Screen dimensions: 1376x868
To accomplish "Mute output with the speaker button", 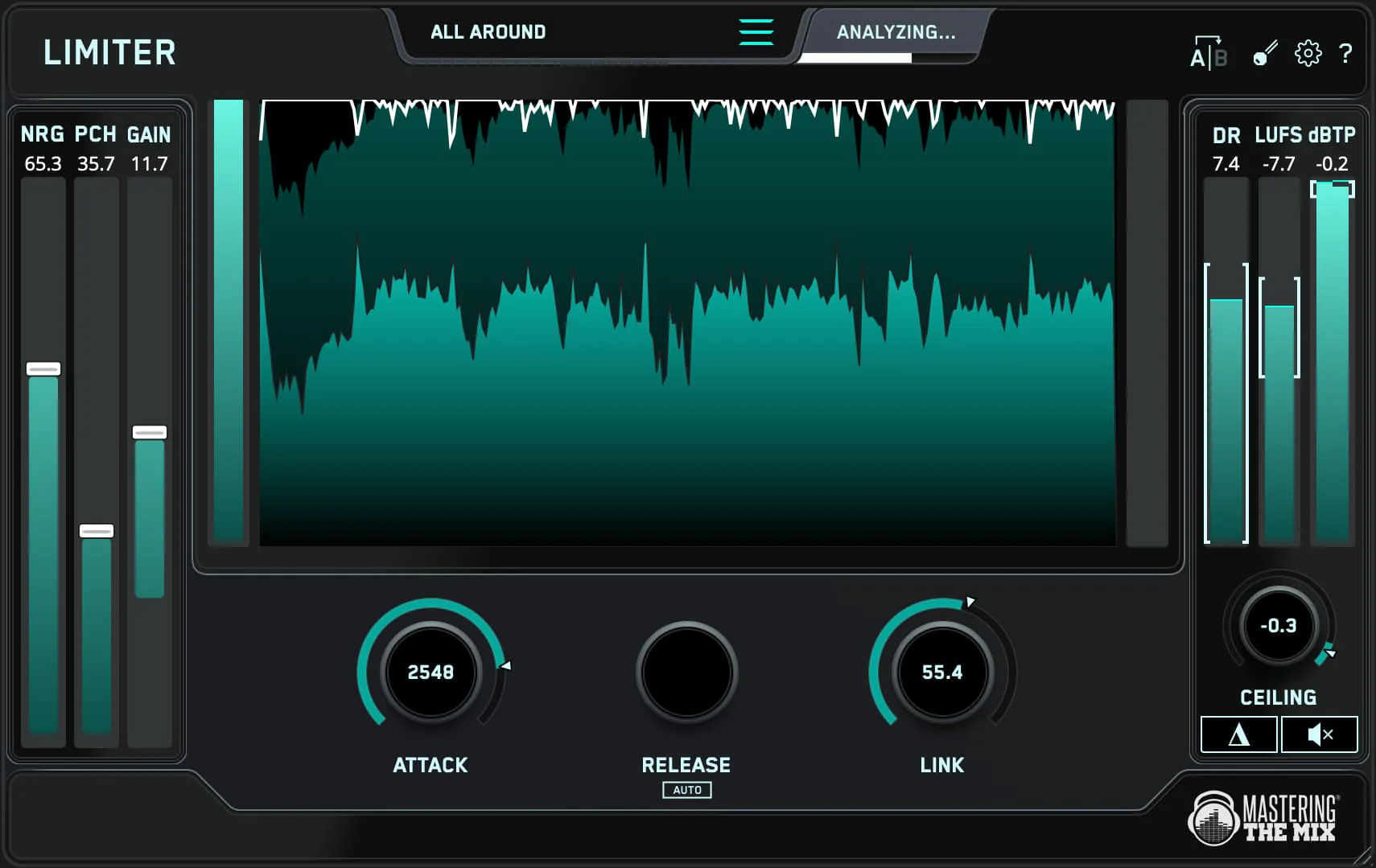I will tap(1320, 734).
